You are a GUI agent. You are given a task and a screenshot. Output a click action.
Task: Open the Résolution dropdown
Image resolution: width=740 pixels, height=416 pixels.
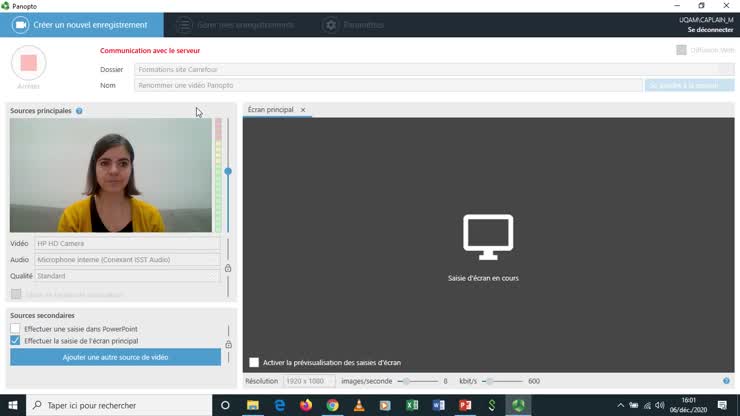(309, 381)
